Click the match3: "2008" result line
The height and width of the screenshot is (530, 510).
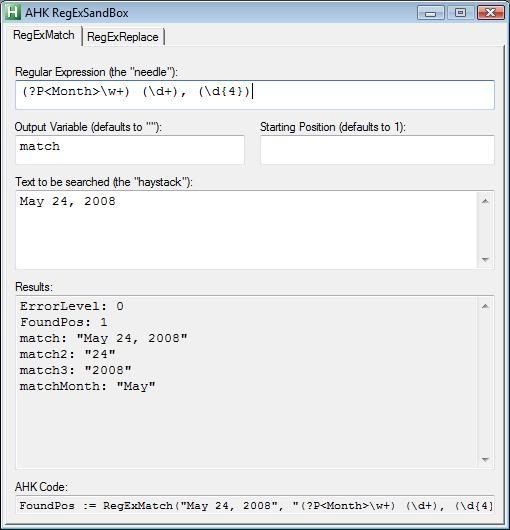(x=76, y=370)
